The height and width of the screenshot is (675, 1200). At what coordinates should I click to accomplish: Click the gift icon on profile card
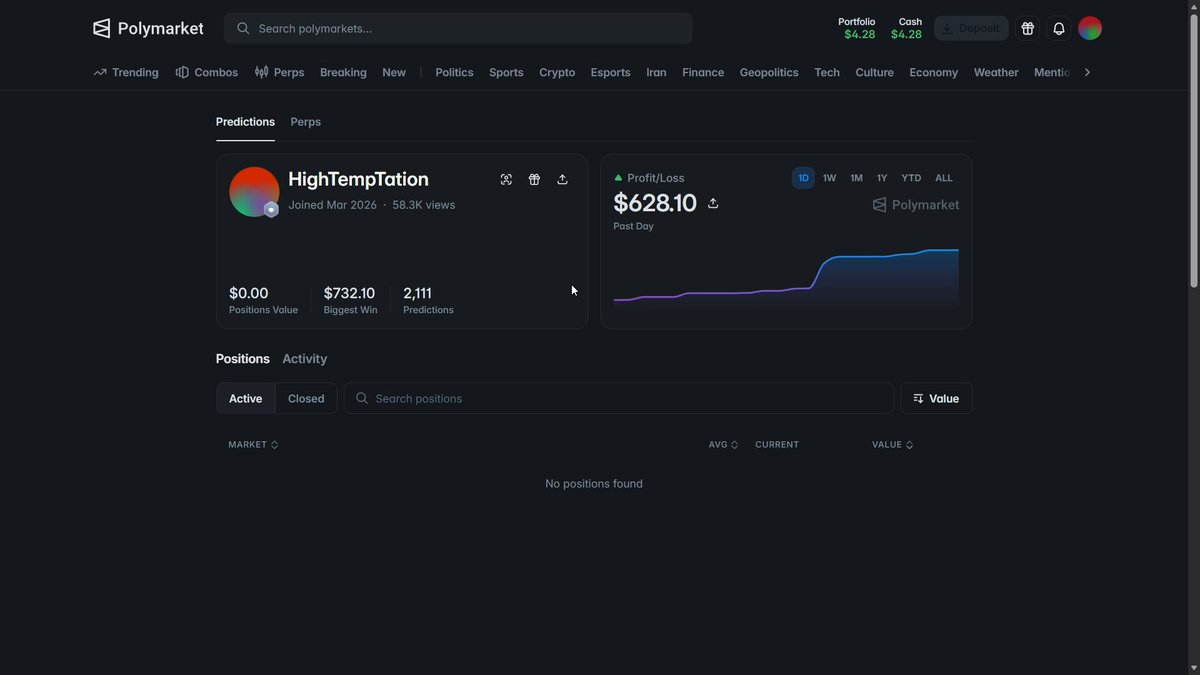pos(534,179)
